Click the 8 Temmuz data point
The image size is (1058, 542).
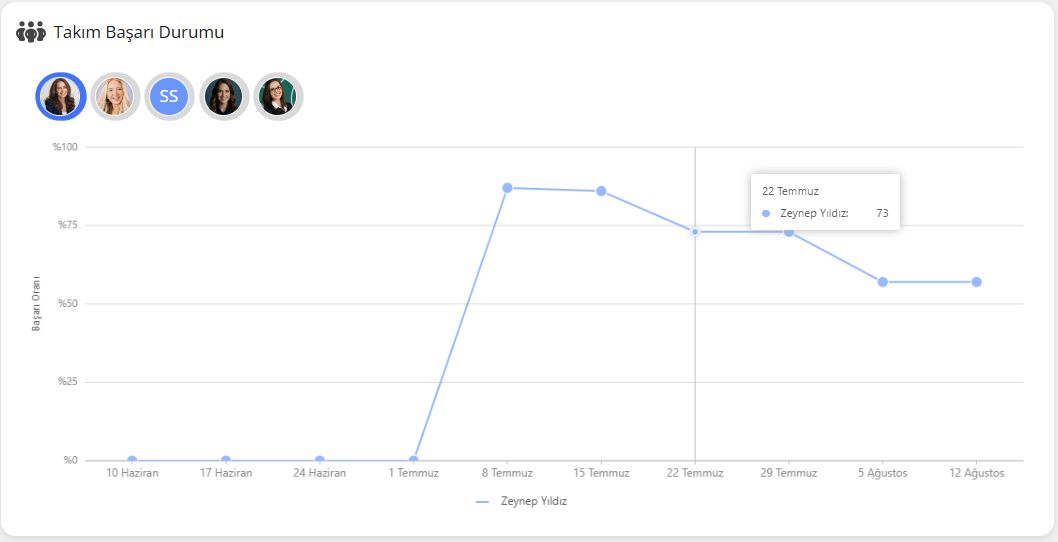pos(507,188)
